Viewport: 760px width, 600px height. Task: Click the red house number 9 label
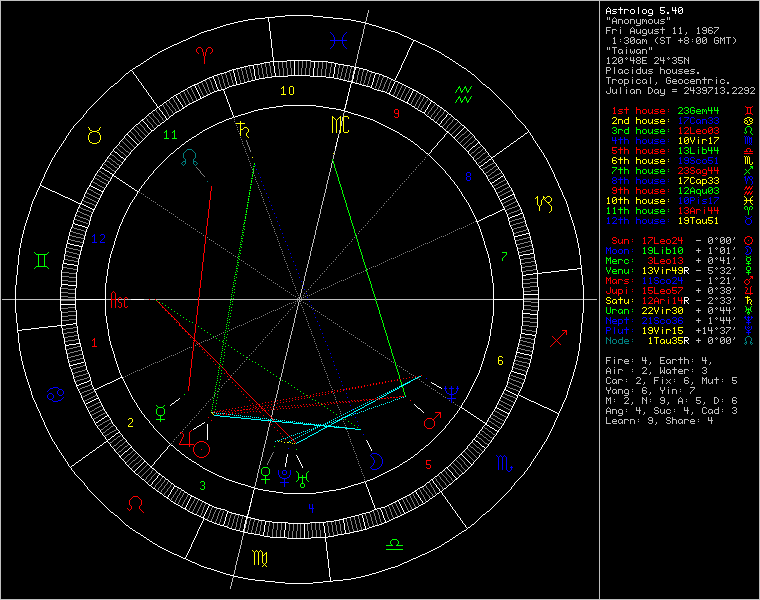pyautogui.click(x=396, y=114)
